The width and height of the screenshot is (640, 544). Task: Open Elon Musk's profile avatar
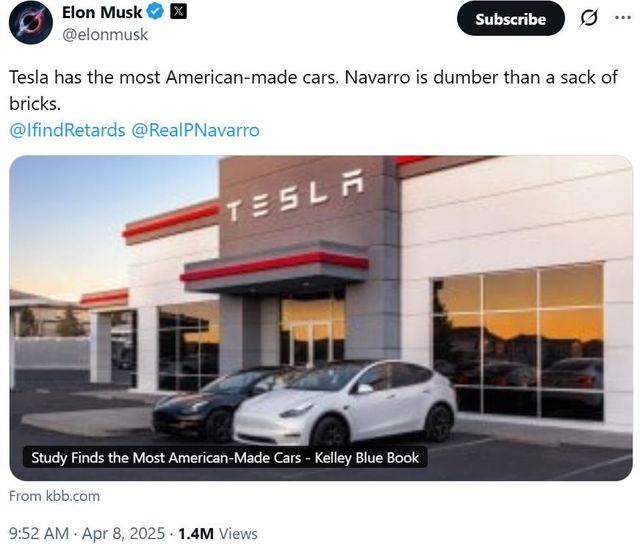click(29, 22)
